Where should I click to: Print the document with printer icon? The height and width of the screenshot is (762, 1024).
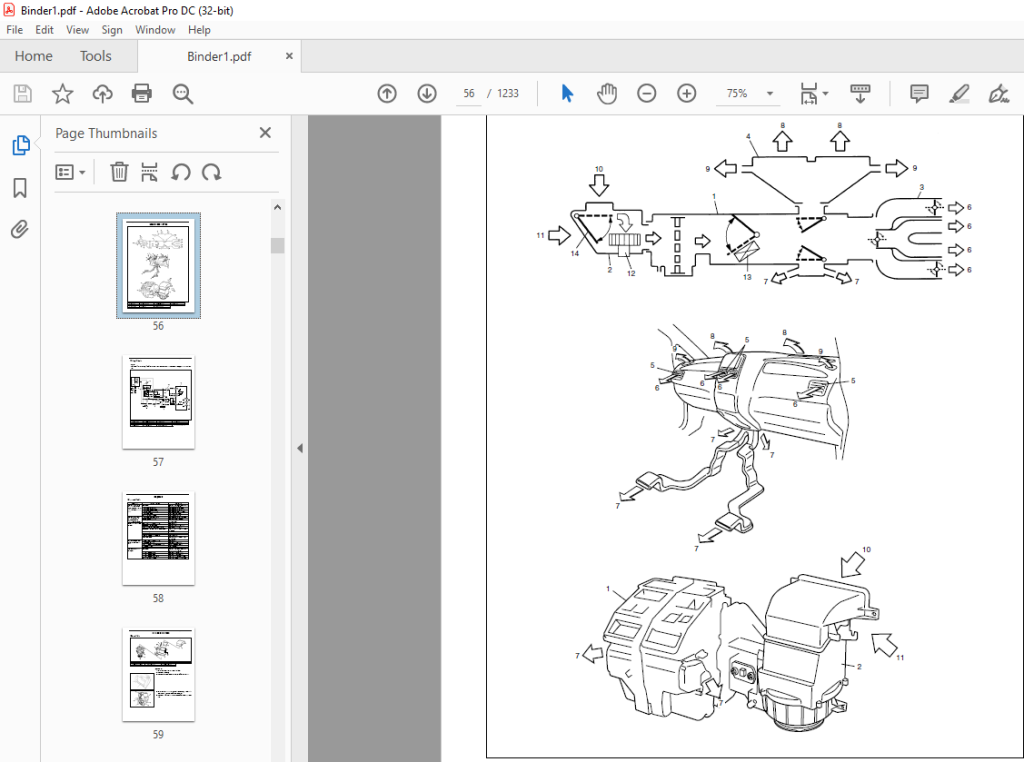point(142,93)
